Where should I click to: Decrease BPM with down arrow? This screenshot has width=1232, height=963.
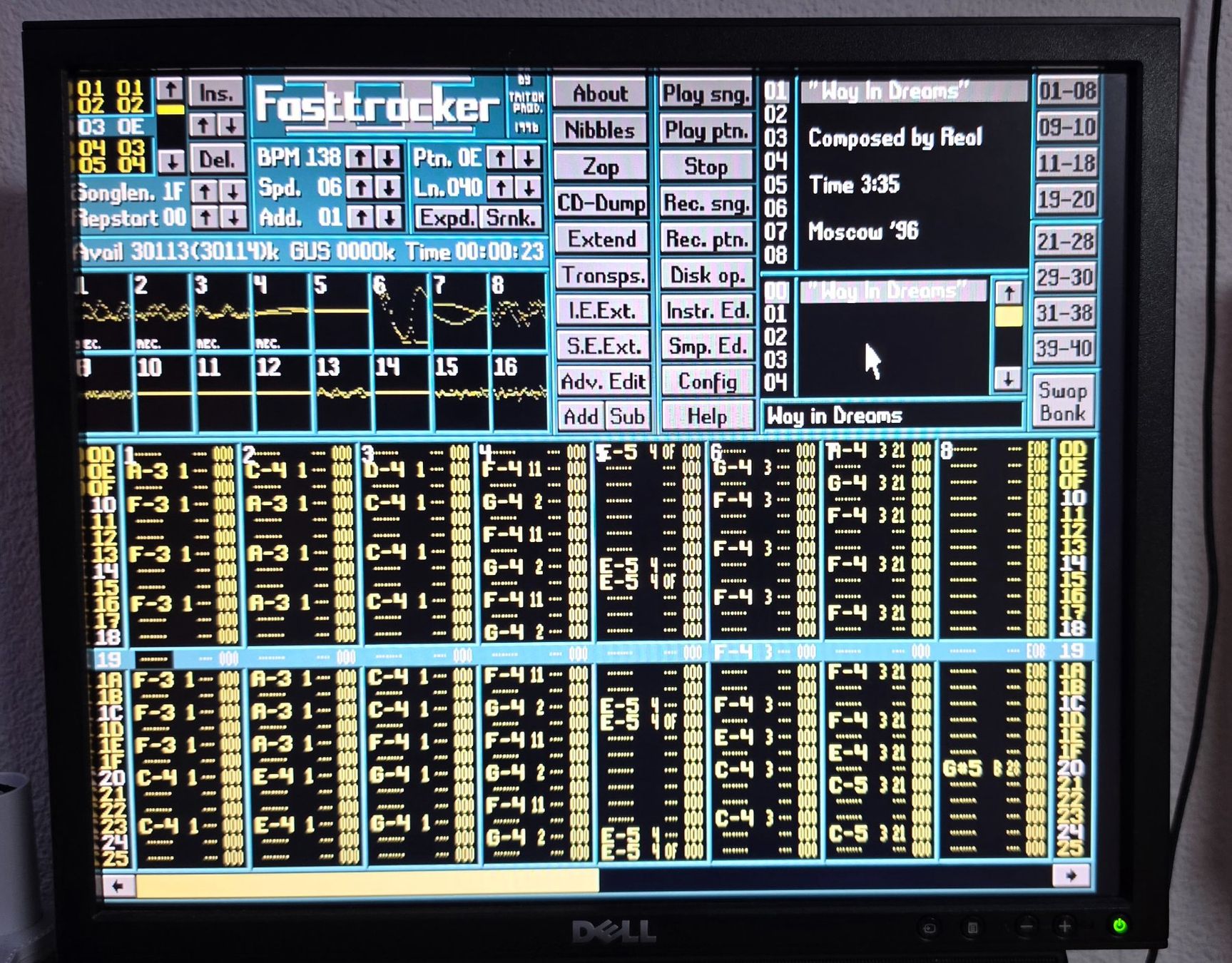387,158
